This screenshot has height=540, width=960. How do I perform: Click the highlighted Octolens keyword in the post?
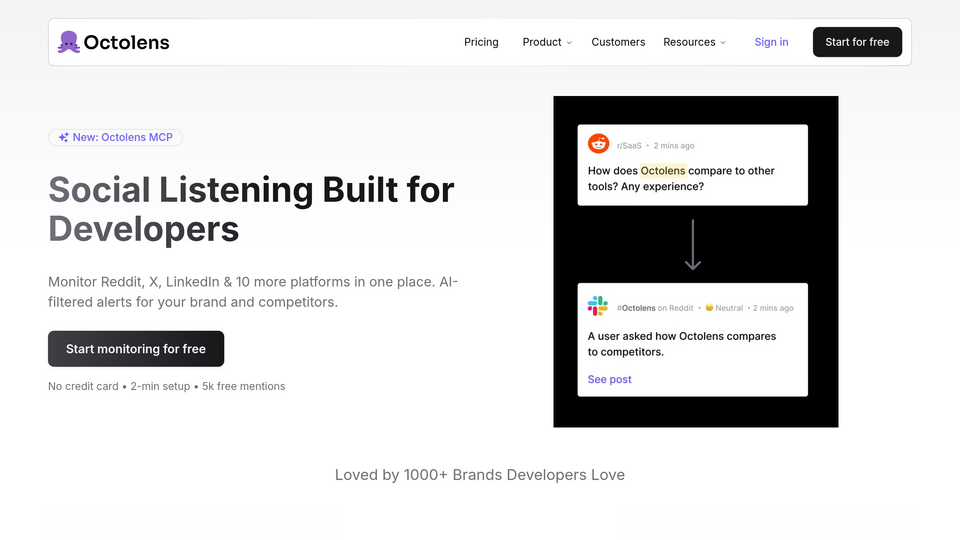point(663,171)
